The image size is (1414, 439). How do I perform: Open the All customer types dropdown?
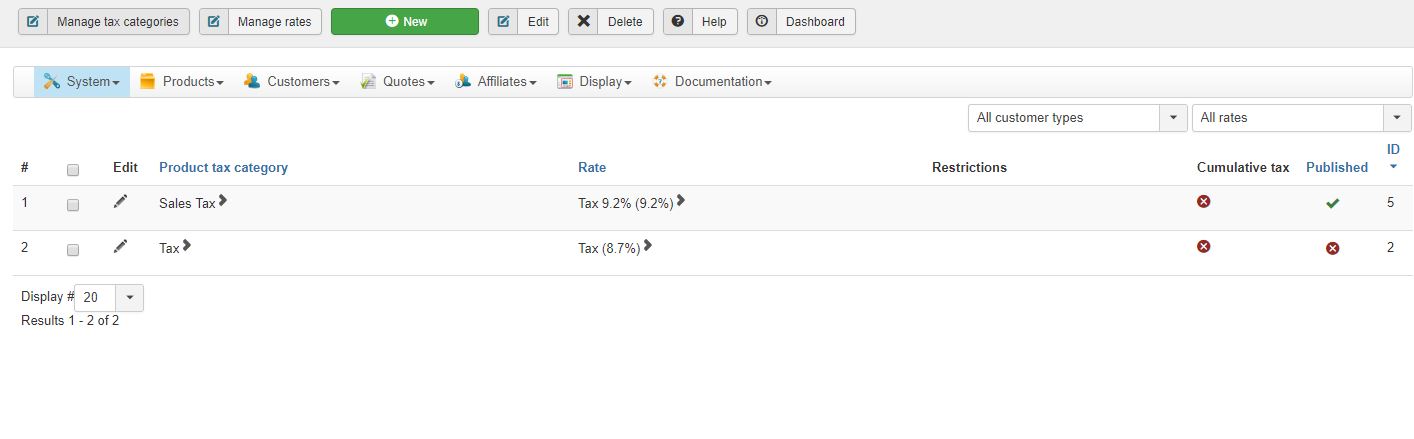(1077, 118)
